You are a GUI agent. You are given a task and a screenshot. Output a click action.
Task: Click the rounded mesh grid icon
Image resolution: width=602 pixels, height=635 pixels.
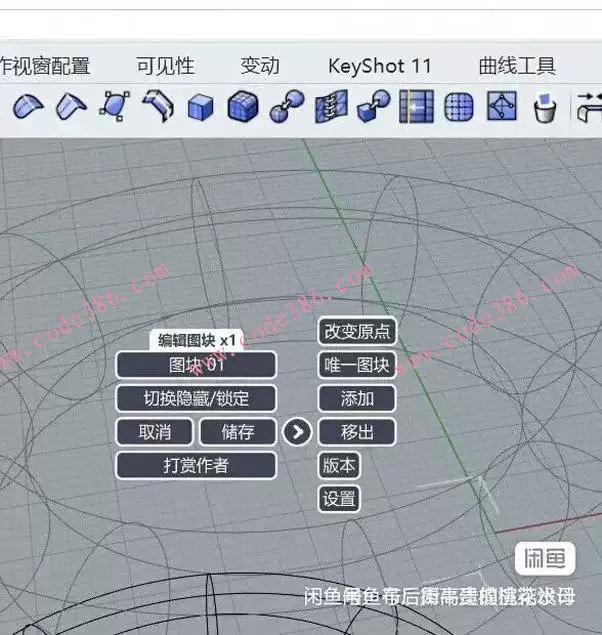point(459,107)
